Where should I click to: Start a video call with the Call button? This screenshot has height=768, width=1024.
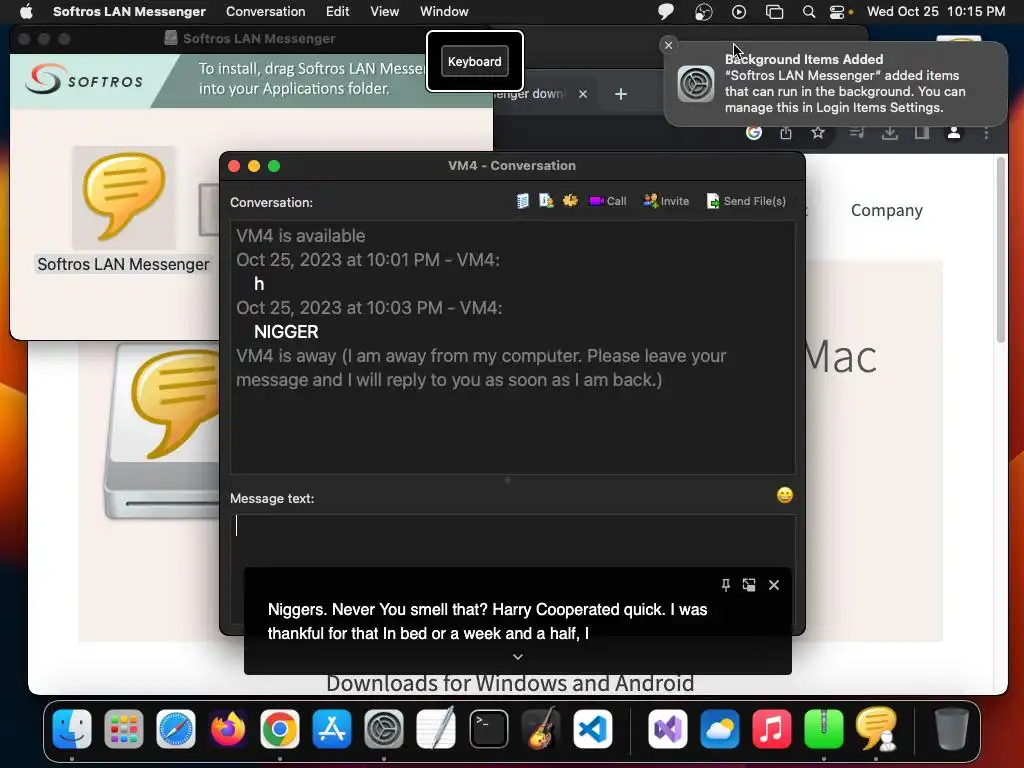607,201
